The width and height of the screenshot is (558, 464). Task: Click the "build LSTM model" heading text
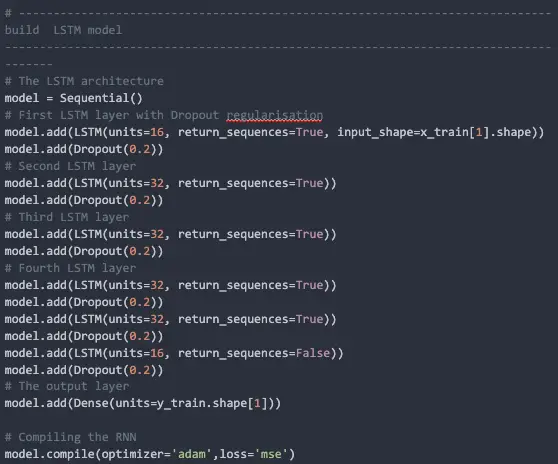(63, 30)
